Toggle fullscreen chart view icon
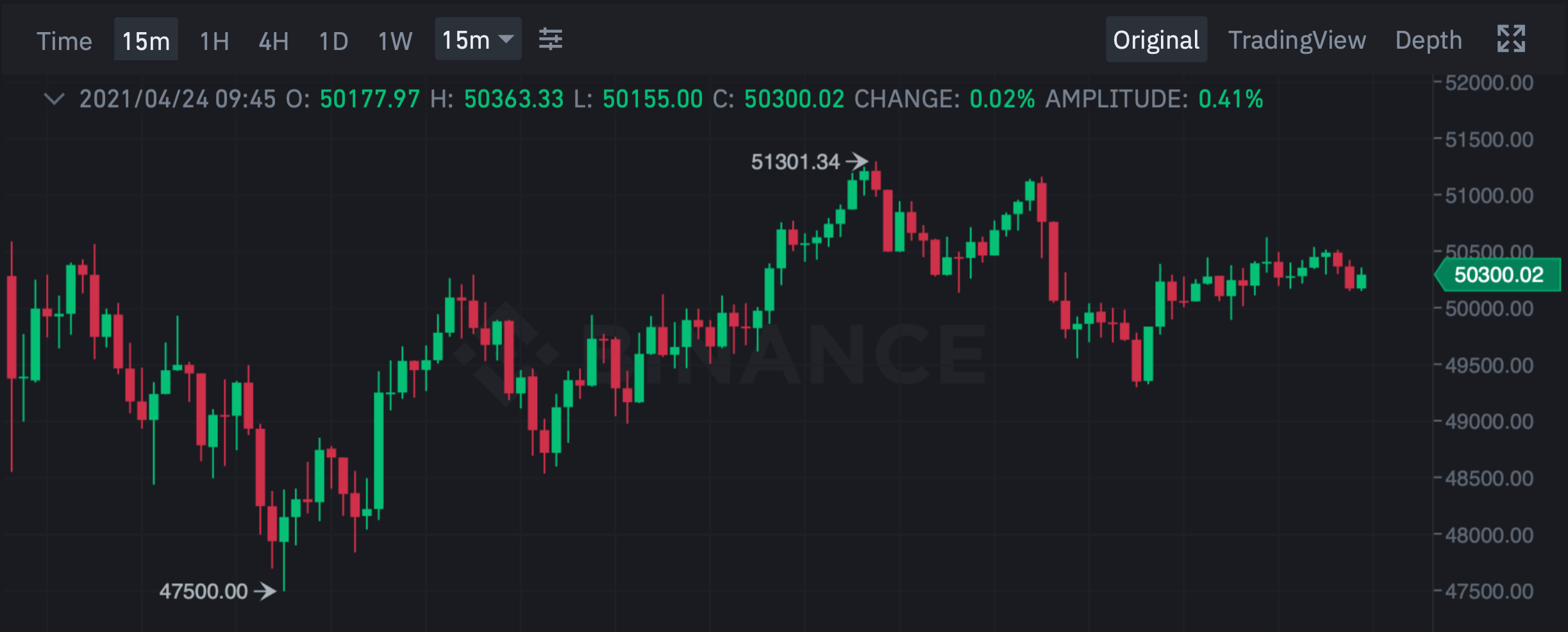 click(x=1511, y=39)
